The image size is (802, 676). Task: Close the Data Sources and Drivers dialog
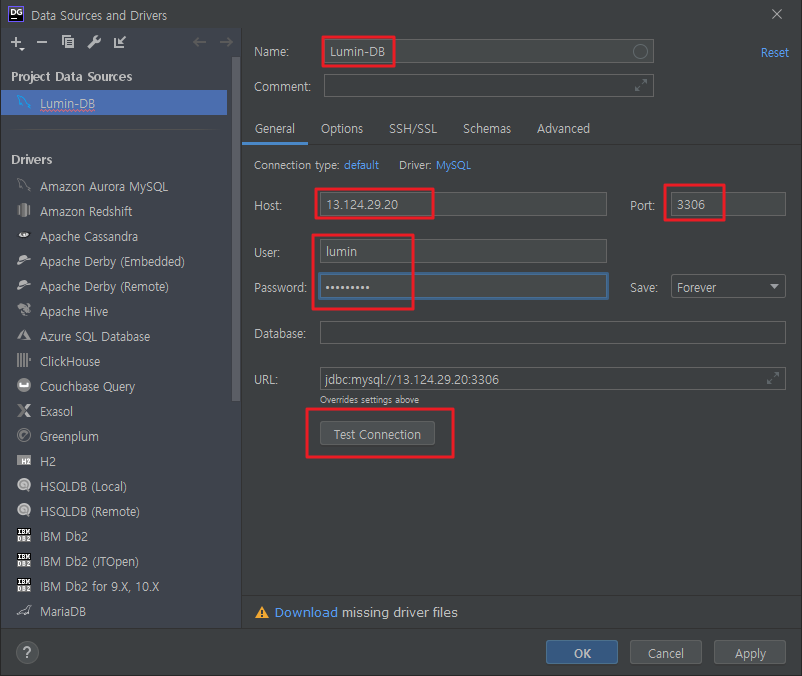(x=776, y=14)
